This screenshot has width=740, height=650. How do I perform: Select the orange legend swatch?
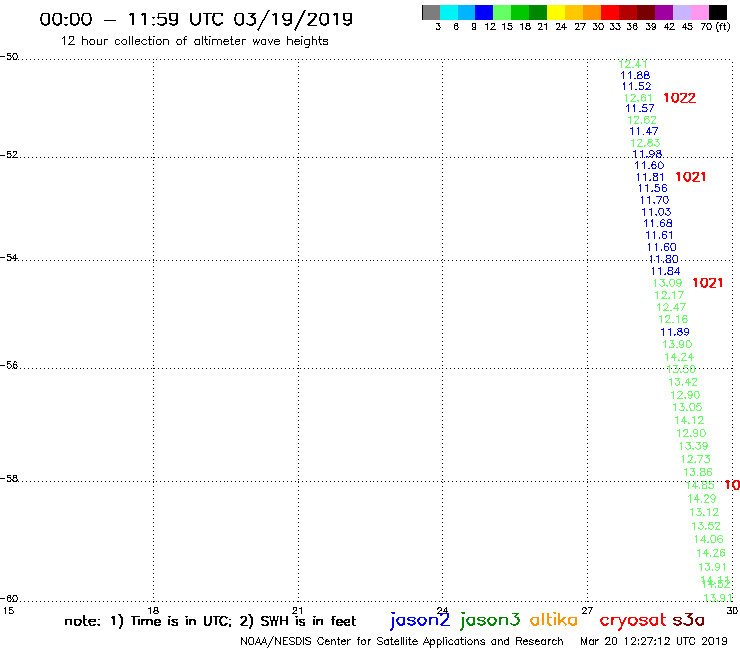click(592, 13)
